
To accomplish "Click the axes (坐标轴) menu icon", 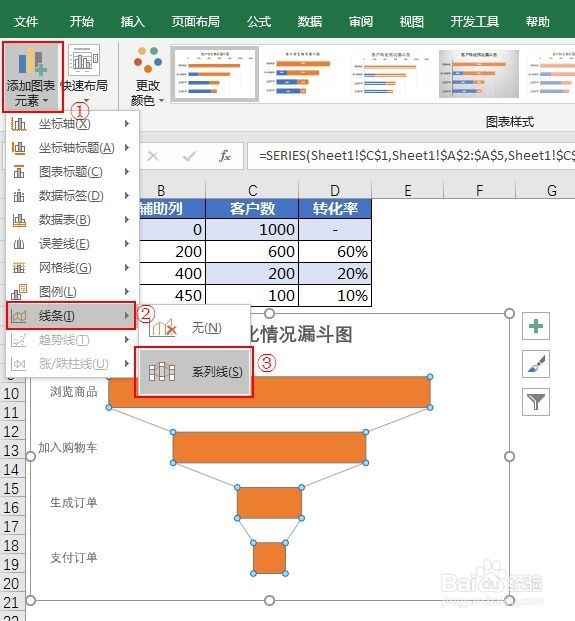I will click(x=19, y=124).
